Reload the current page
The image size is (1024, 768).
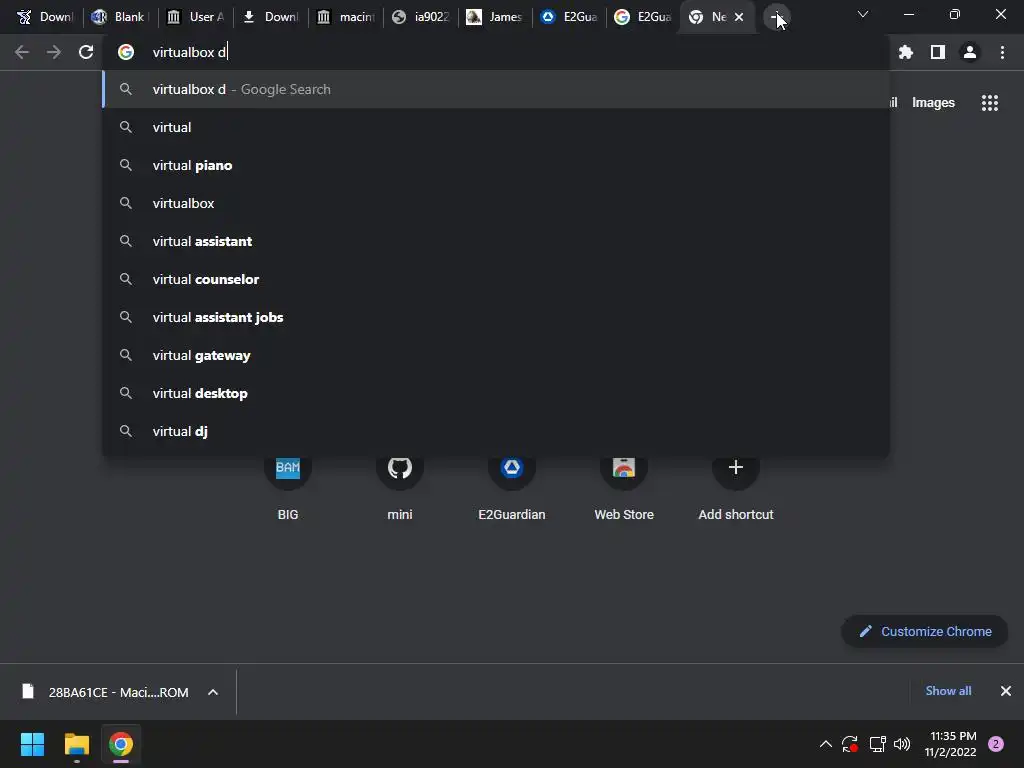86,52
